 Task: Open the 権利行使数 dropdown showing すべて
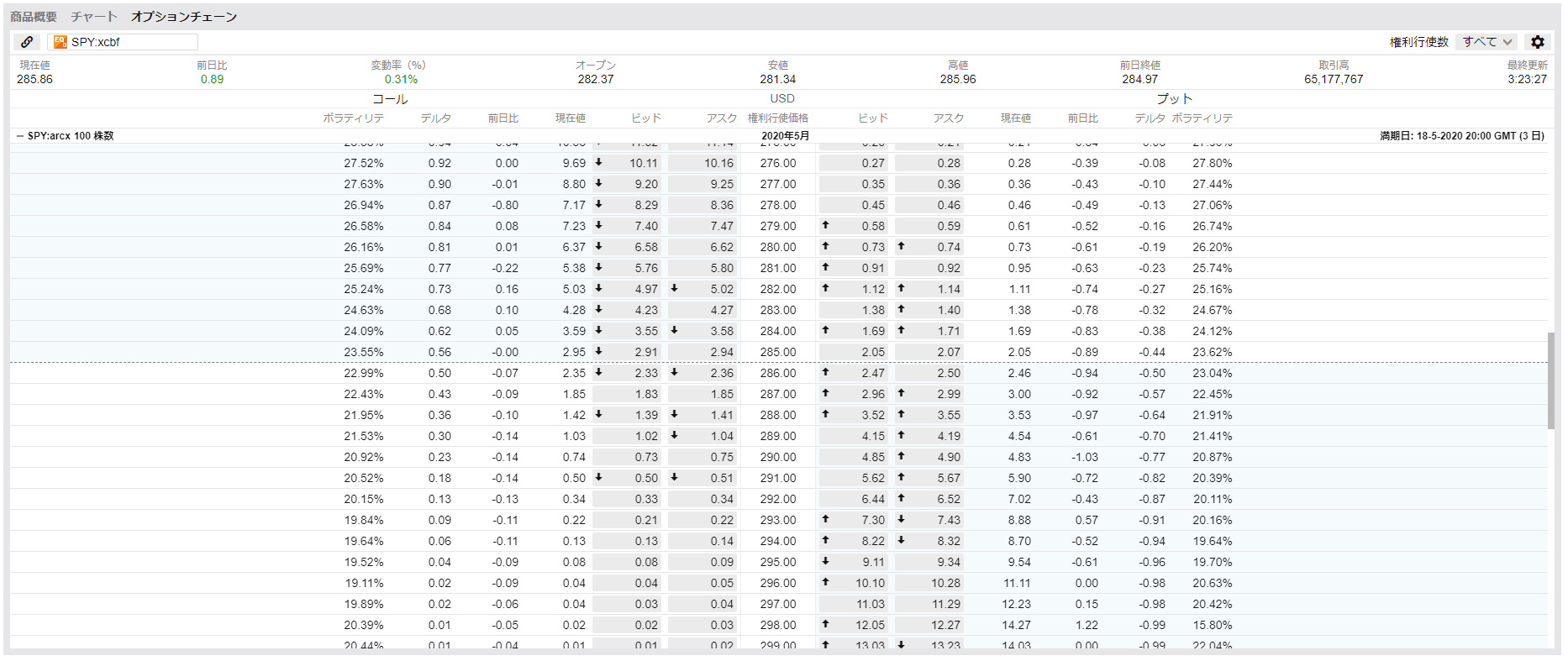[x=1486, y=42]
